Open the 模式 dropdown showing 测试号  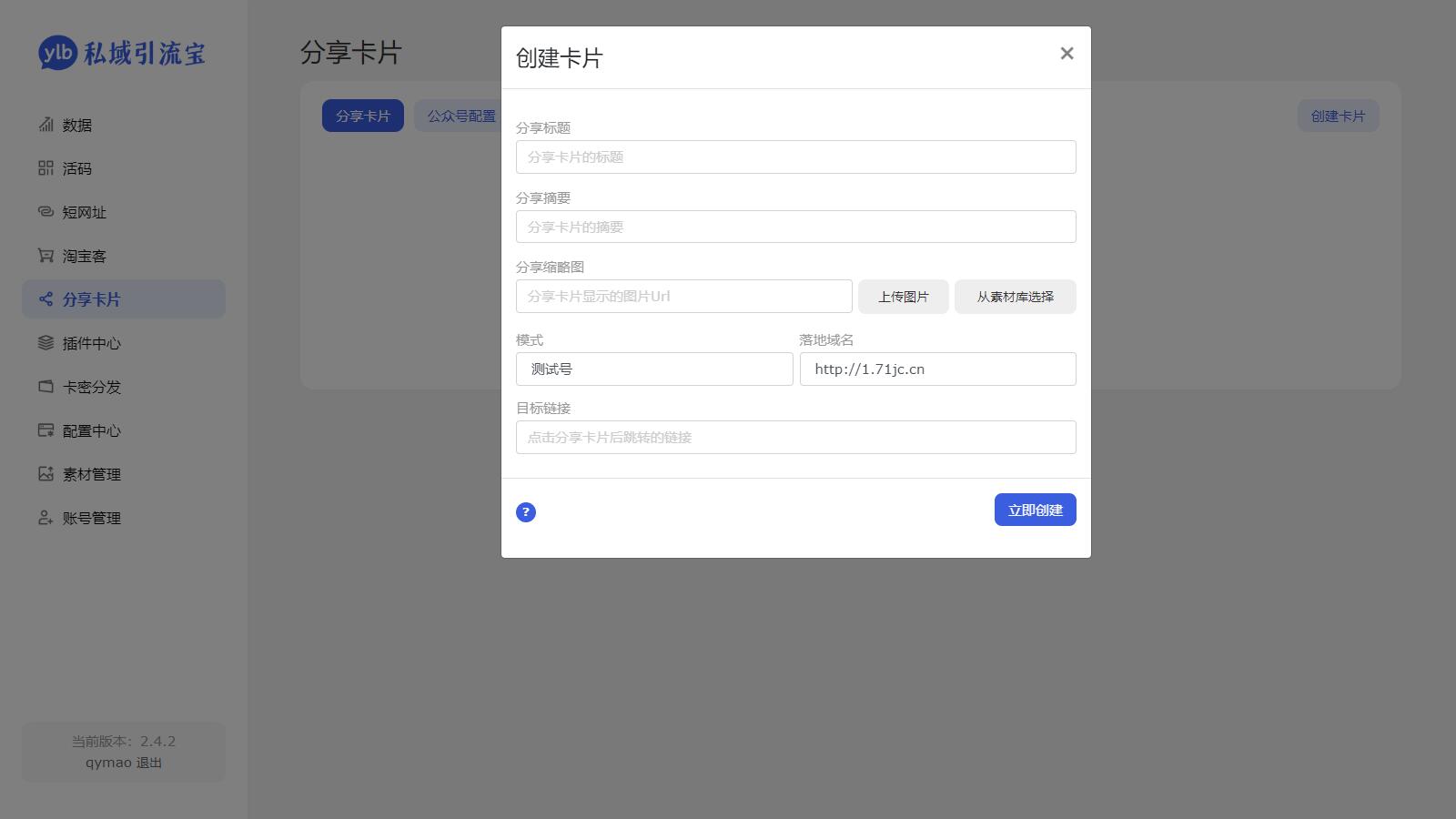pyautogui.click(x=653, y=369)
